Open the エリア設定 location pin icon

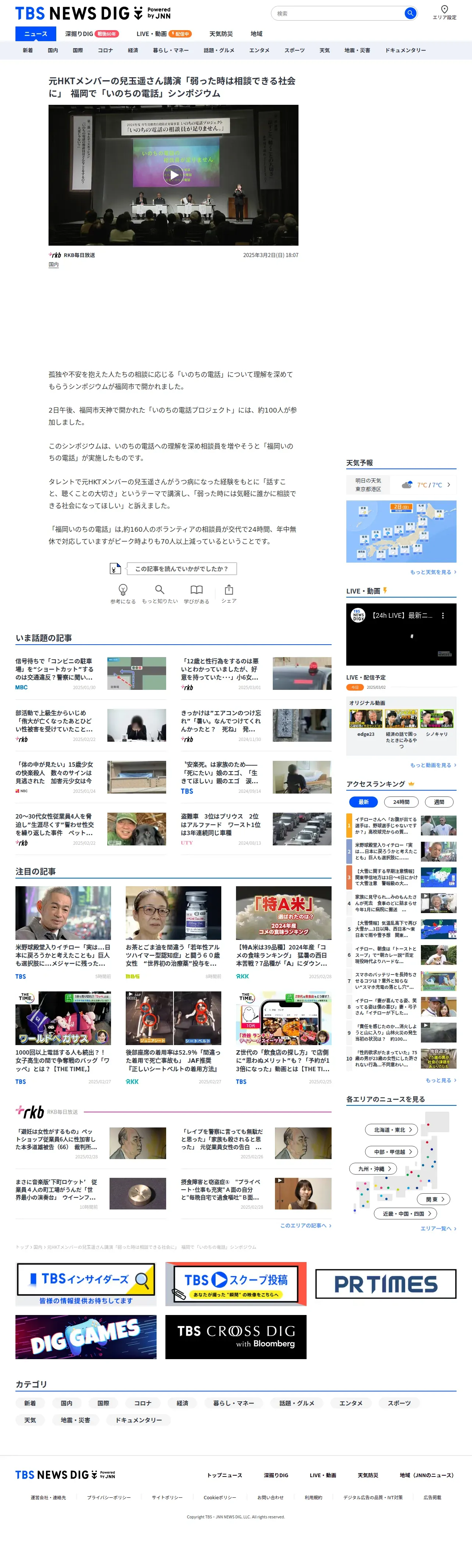pyautogui.click(x=444, y=9)
